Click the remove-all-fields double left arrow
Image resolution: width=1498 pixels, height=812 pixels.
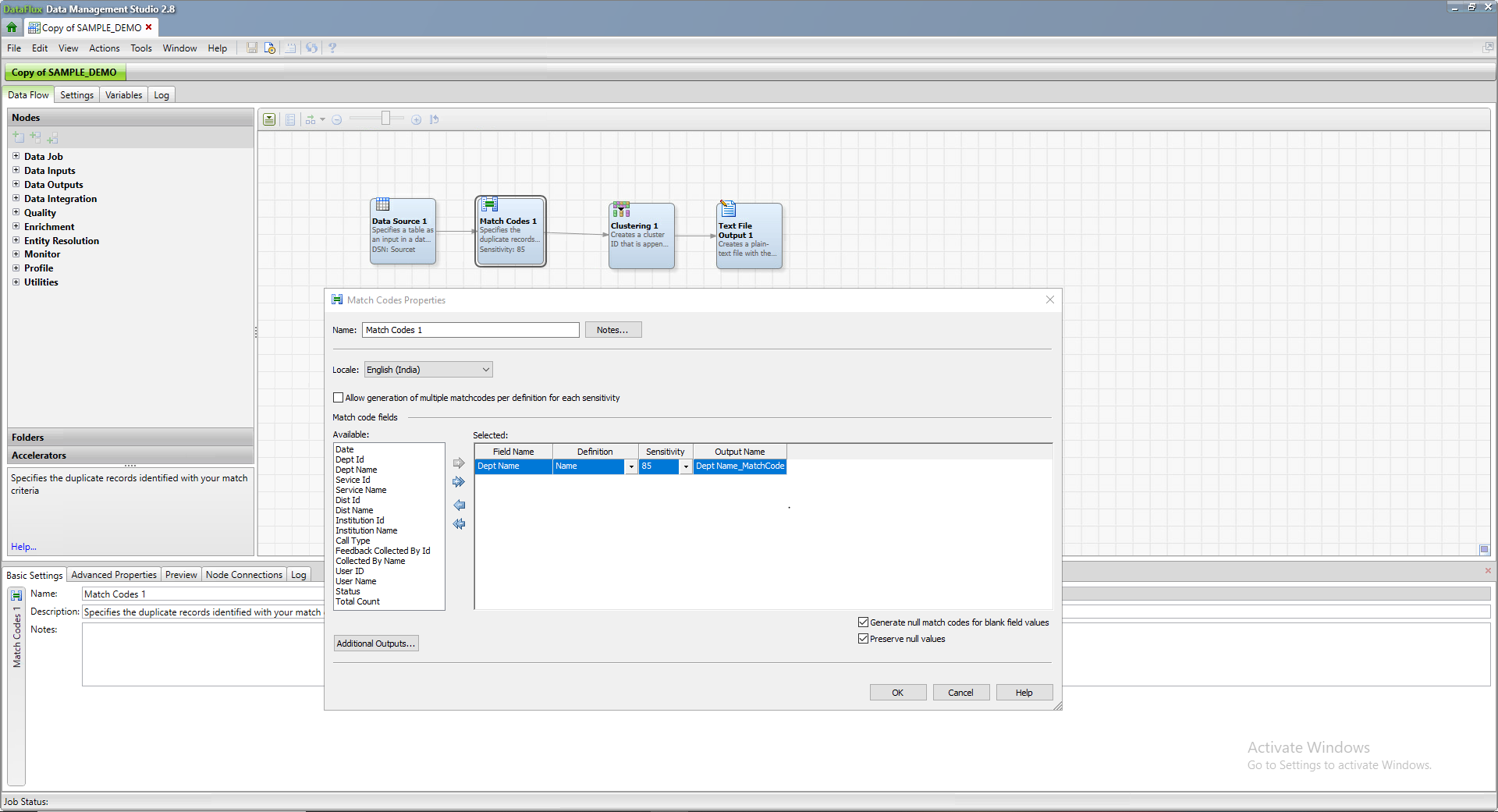[459, 524]
